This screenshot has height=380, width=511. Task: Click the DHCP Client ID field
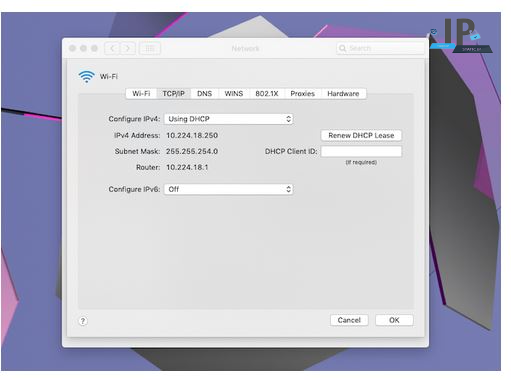coord(361,151)
